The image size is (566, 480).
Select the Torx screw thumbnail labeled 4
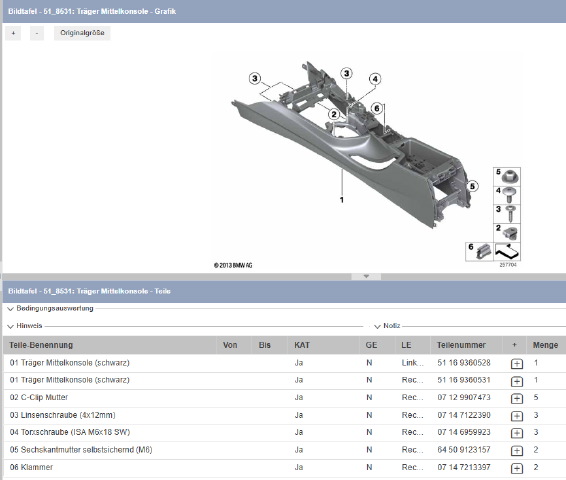[507, 195]
